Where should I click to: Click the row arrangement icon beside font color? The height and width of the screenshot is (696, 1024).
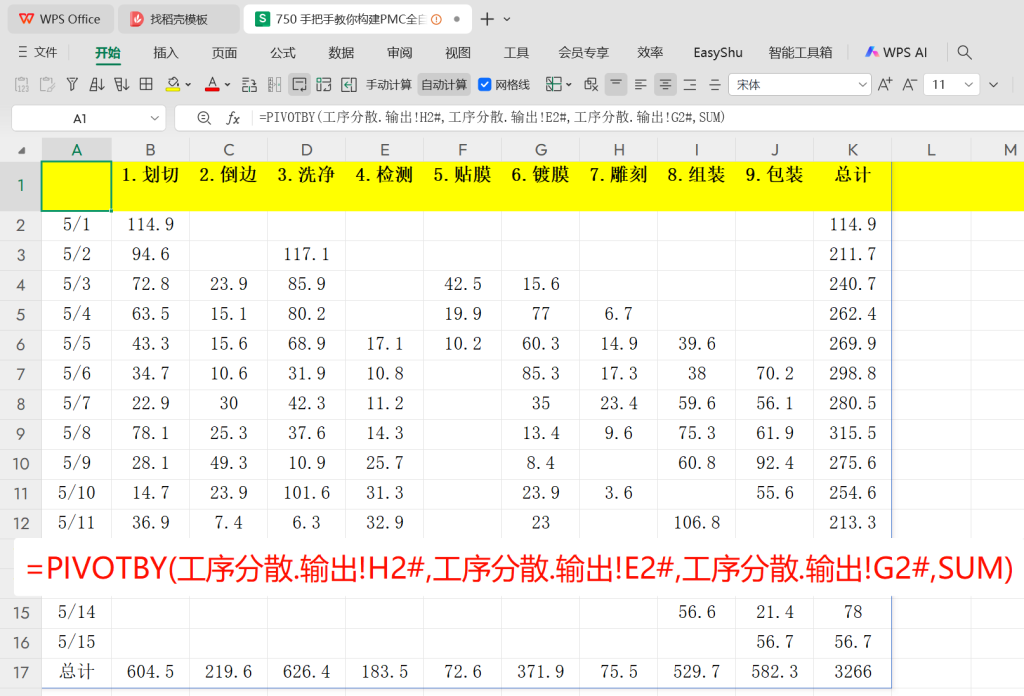(x=249, y=85)
